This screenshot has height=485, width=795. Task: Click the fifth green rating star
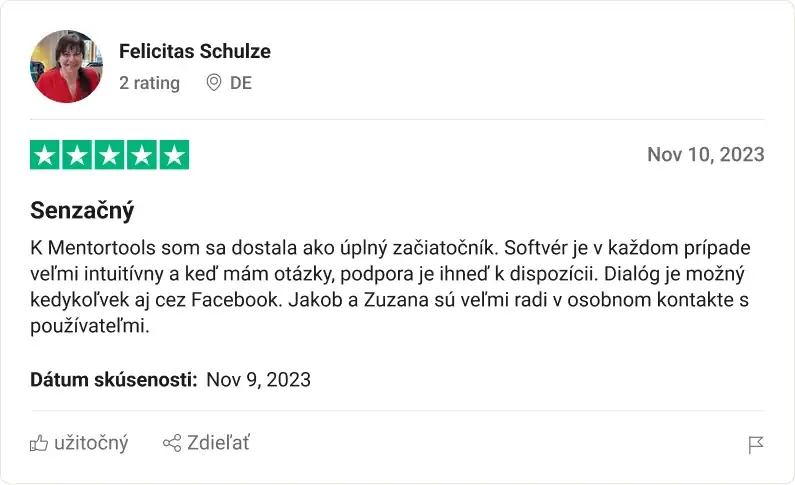click(x=174, y=155)
